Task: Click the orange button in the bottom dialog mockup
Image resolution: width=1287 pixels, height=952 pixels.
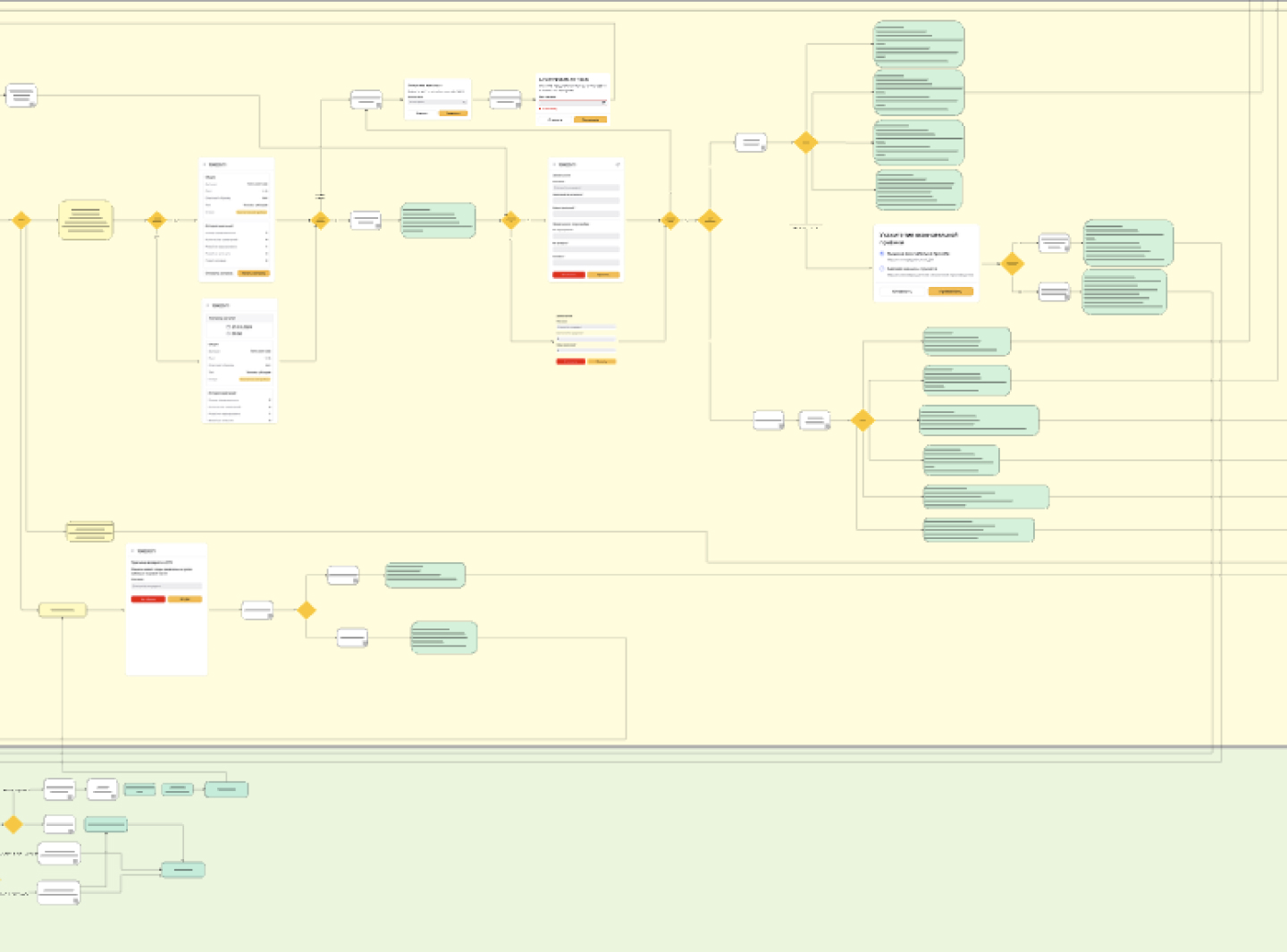Action: (x=185, y=599)
